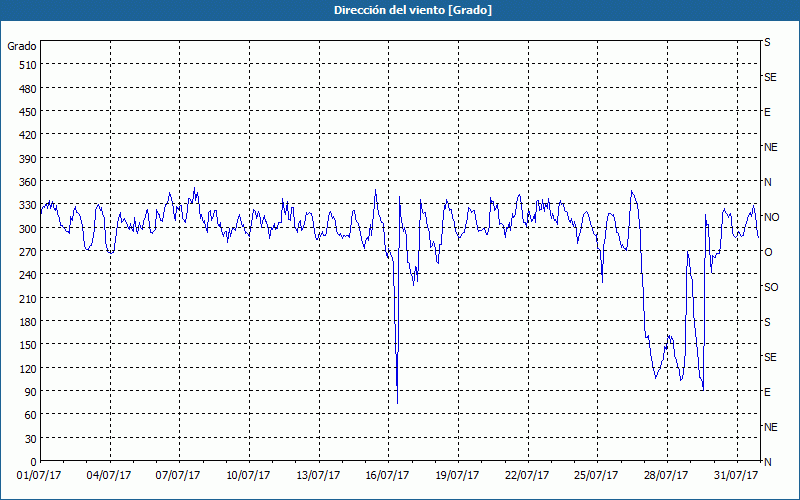
Task: Click the 300 degree axis value
Action: coord(28,229)
